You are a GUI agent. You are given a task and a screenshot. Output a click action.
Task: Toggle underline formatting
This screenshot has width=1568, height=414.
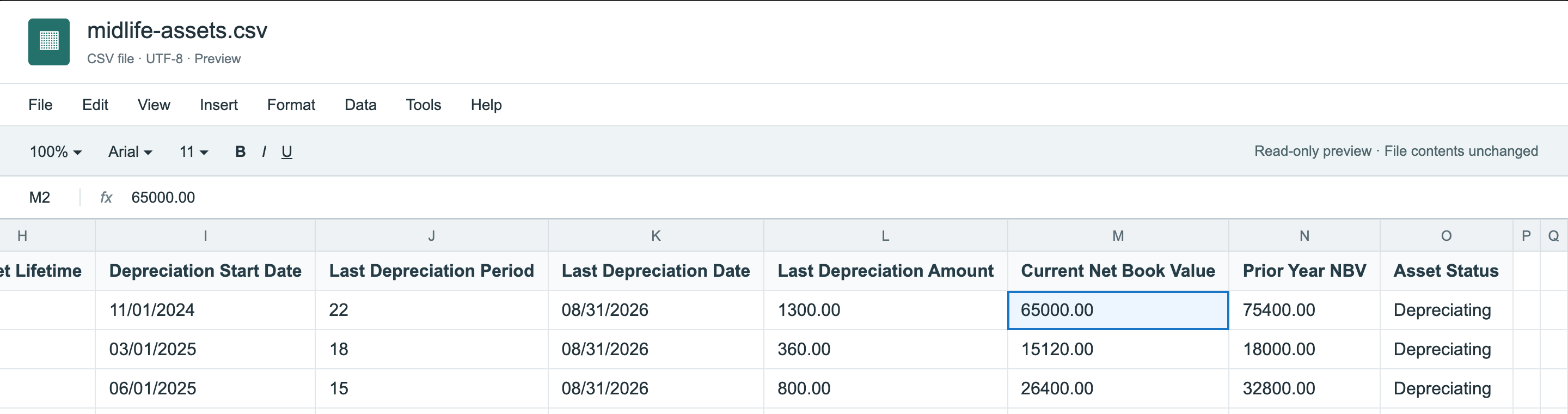coord(287,151)
